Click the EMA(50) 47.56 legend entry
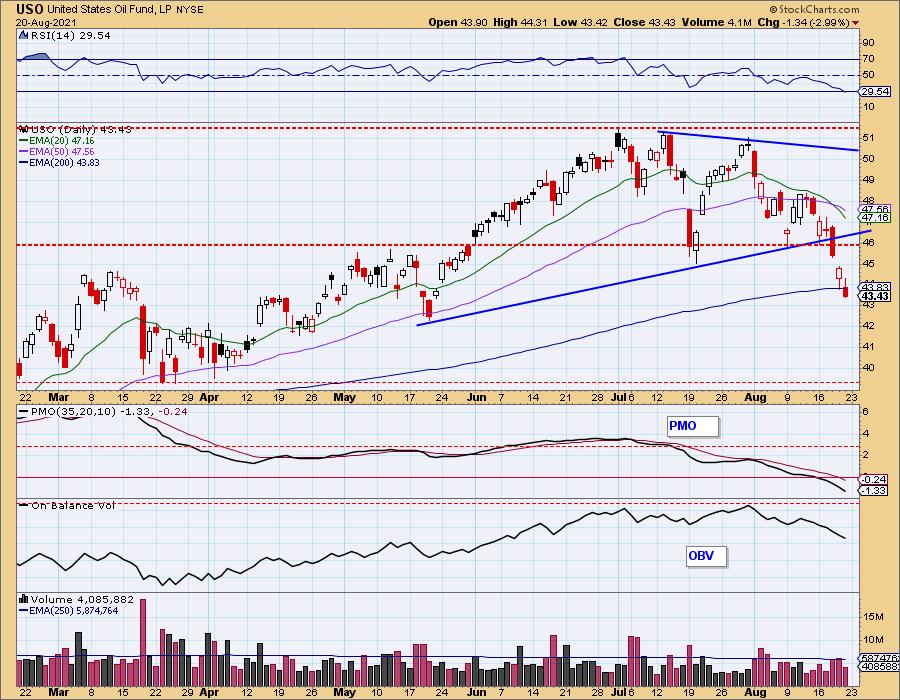The height and width of the screenshot is (700, 900). [57, 151]
